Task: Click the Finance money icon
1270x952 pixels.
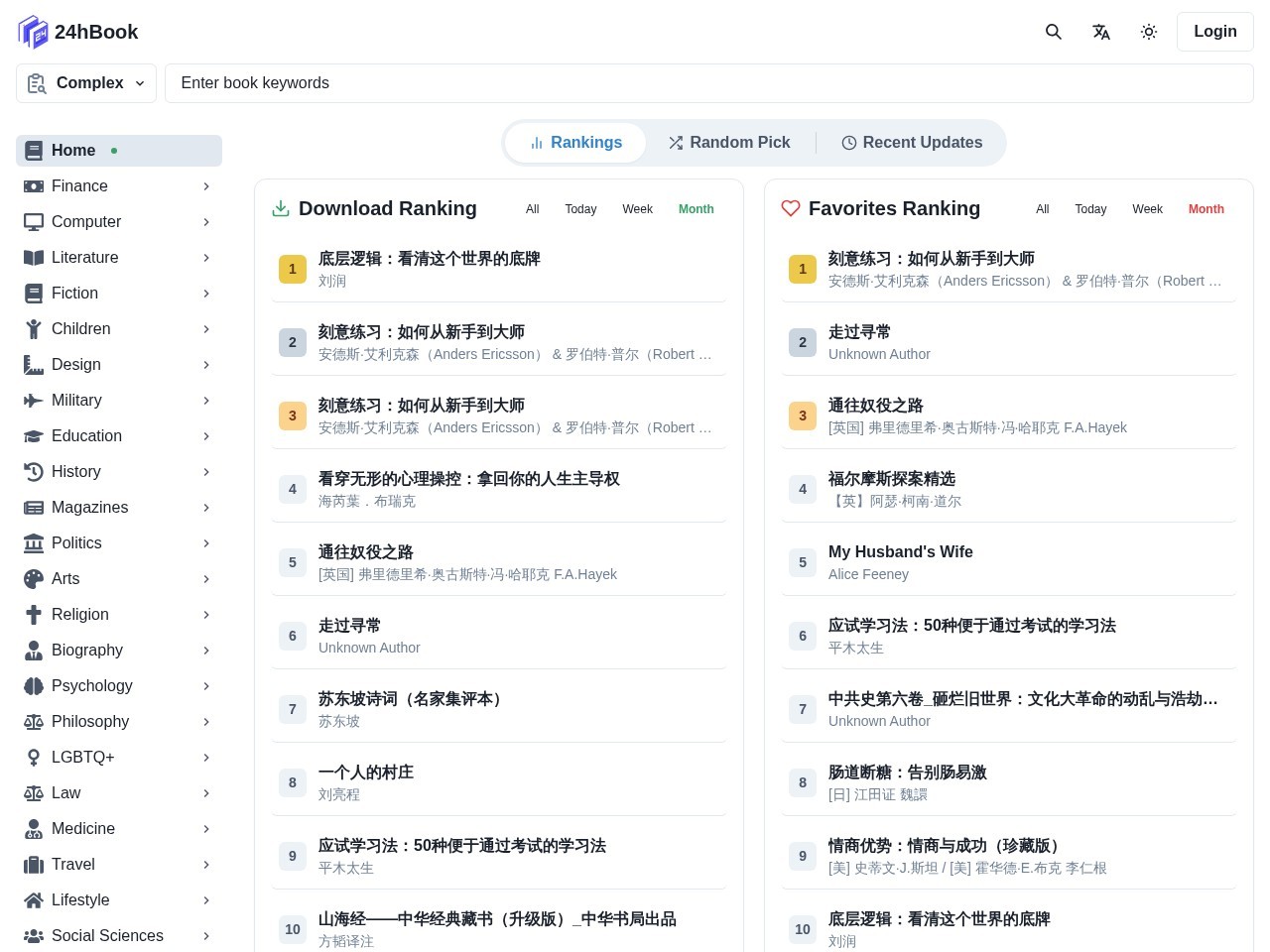Action: [34, 186]
